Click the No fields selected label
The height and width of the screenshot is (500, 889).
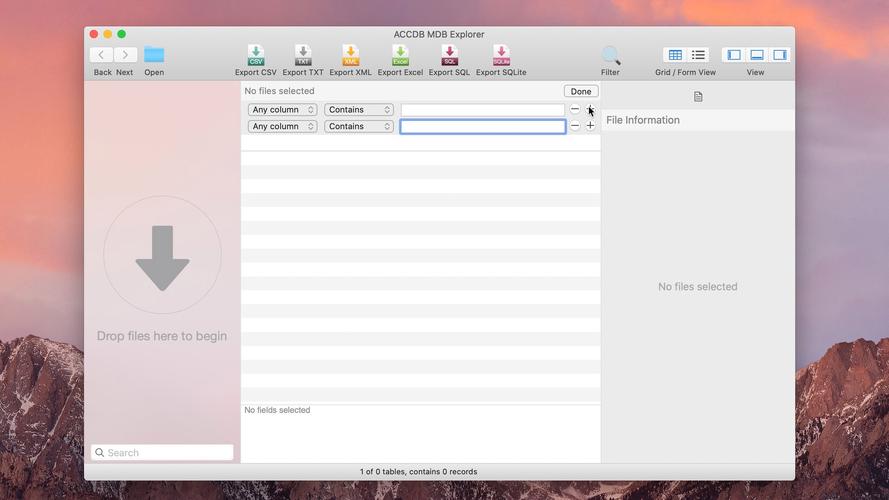(277, 410)
